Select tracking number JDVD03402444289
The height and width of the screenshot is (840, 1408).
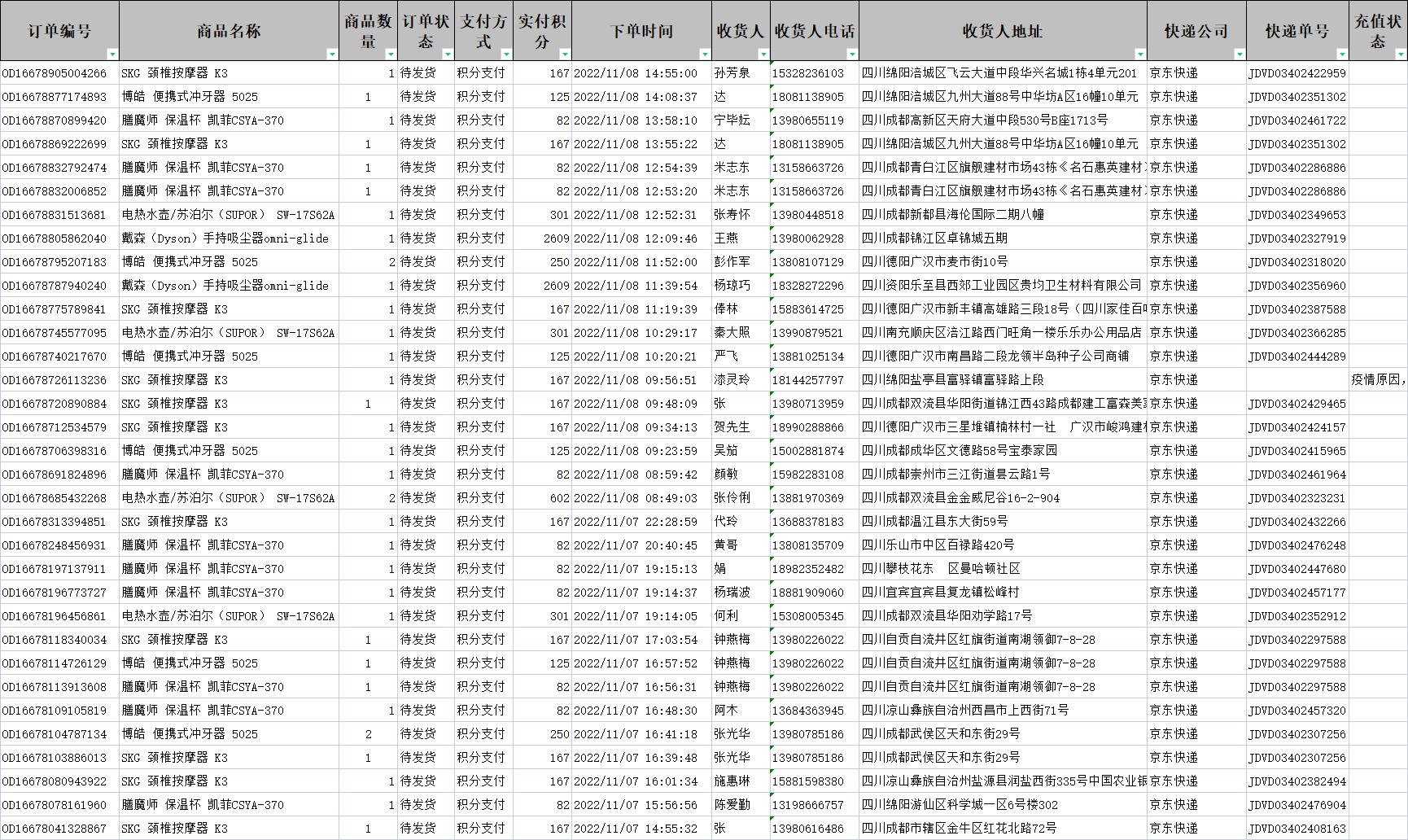1297,357
